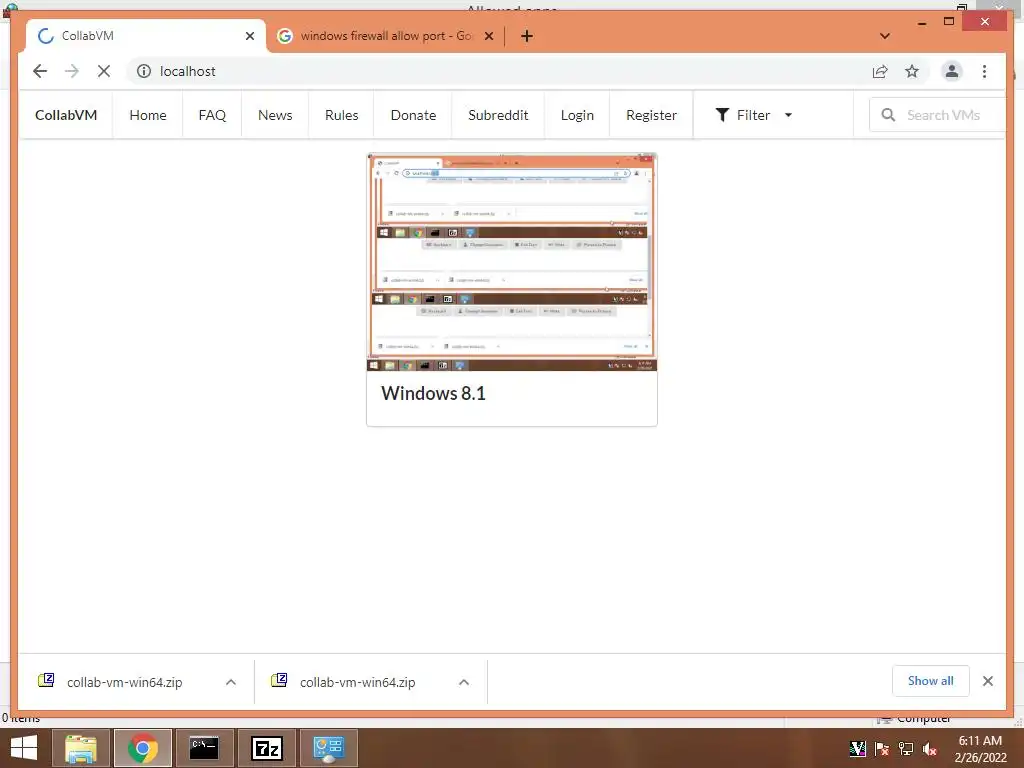
Task: Click the muted volume tray icon
Action: (930, 749)
